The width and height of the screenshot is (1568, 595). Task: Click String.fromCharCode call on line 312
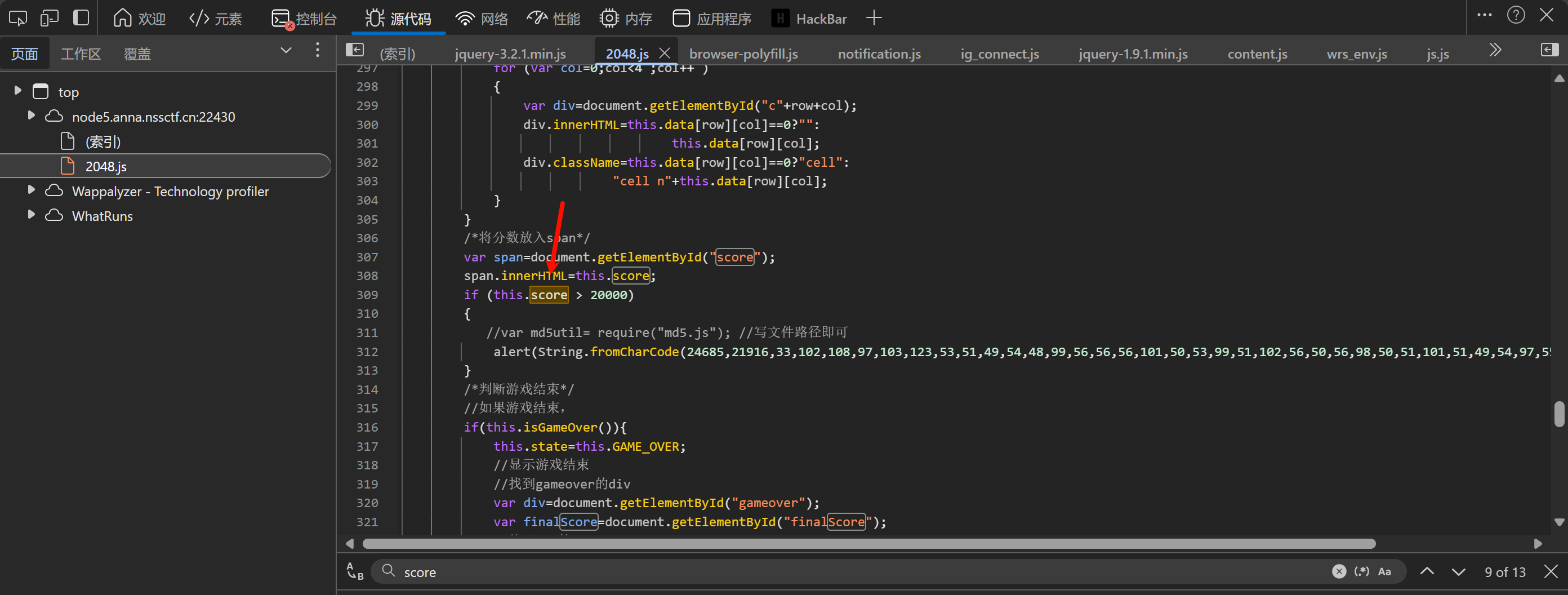point(609,352)
